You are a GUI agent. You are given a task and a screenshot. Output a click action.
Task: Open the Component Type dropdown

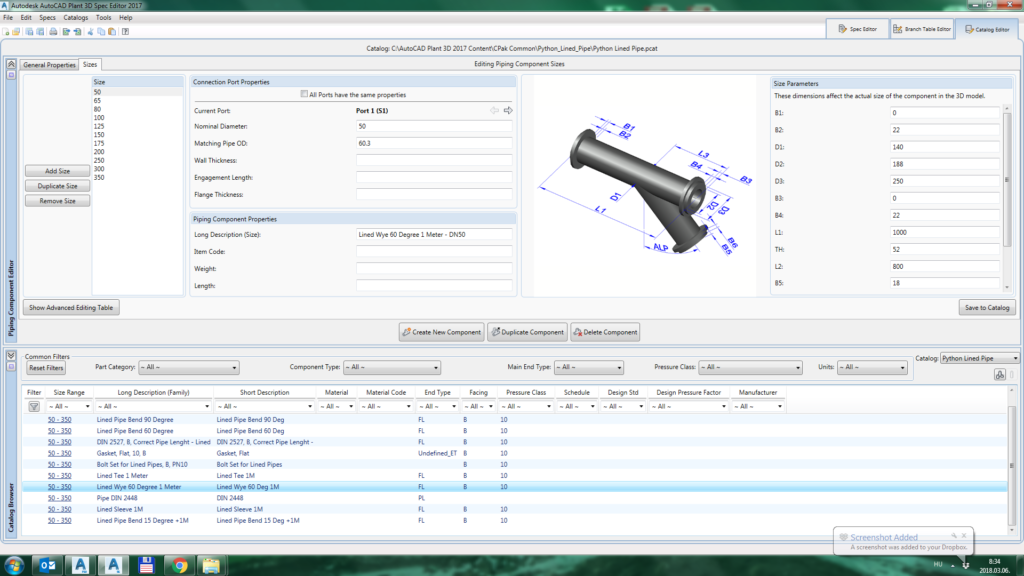click(x=392, y=368)
